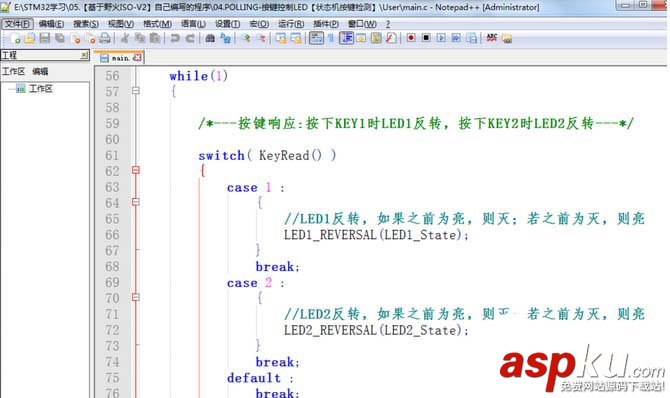Screen dimensions: 670x398
Task: Toggle the Word Wrap toolbar button
Action: (x=316, y=38)
